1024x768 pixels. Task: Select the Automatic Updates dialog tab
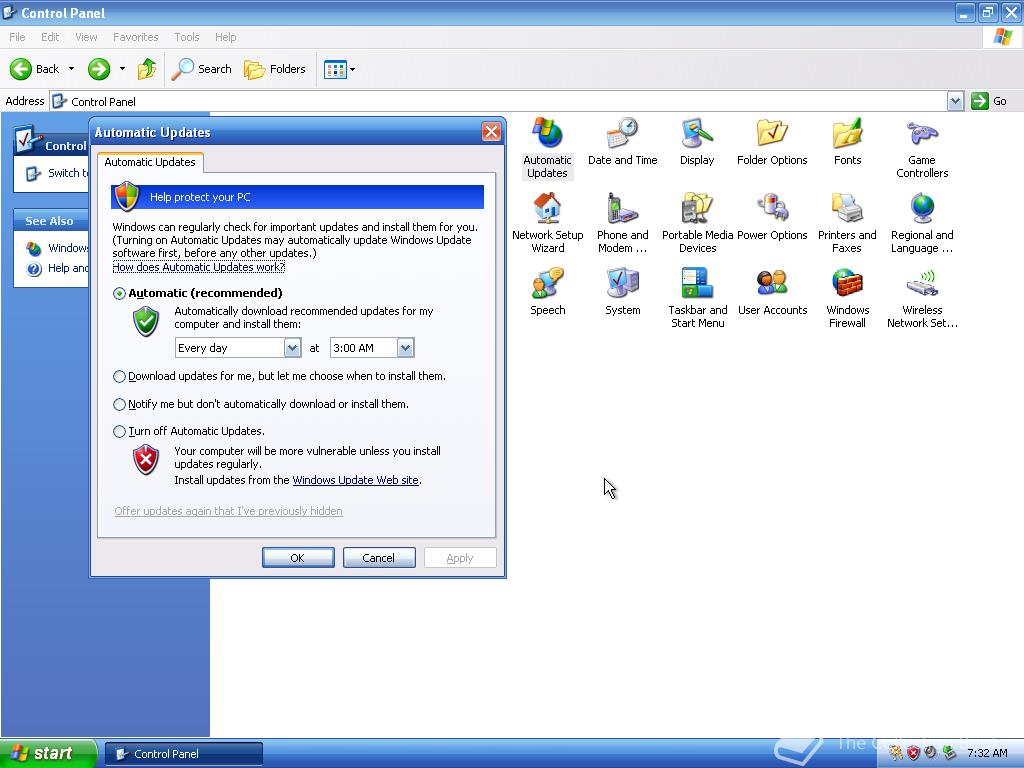click(150, 162)
